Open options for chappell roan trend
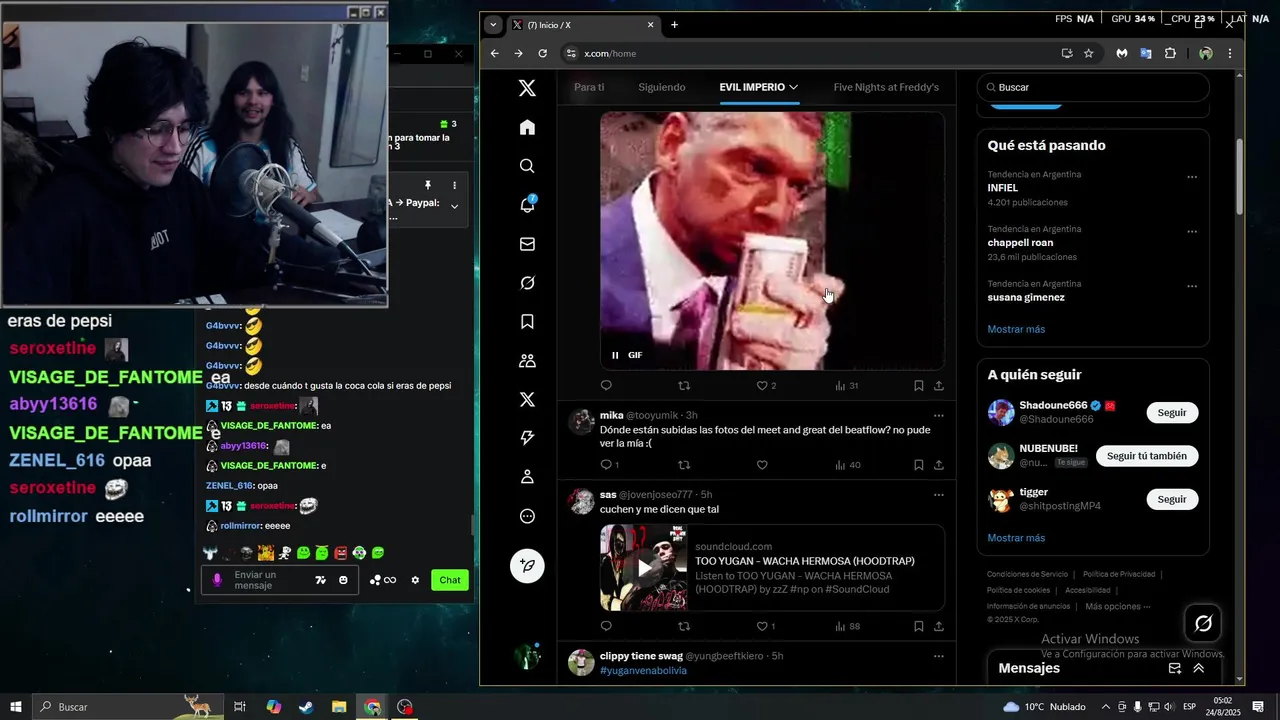Viewport: 1280px width, 720px height. (x=1192, y=231)
